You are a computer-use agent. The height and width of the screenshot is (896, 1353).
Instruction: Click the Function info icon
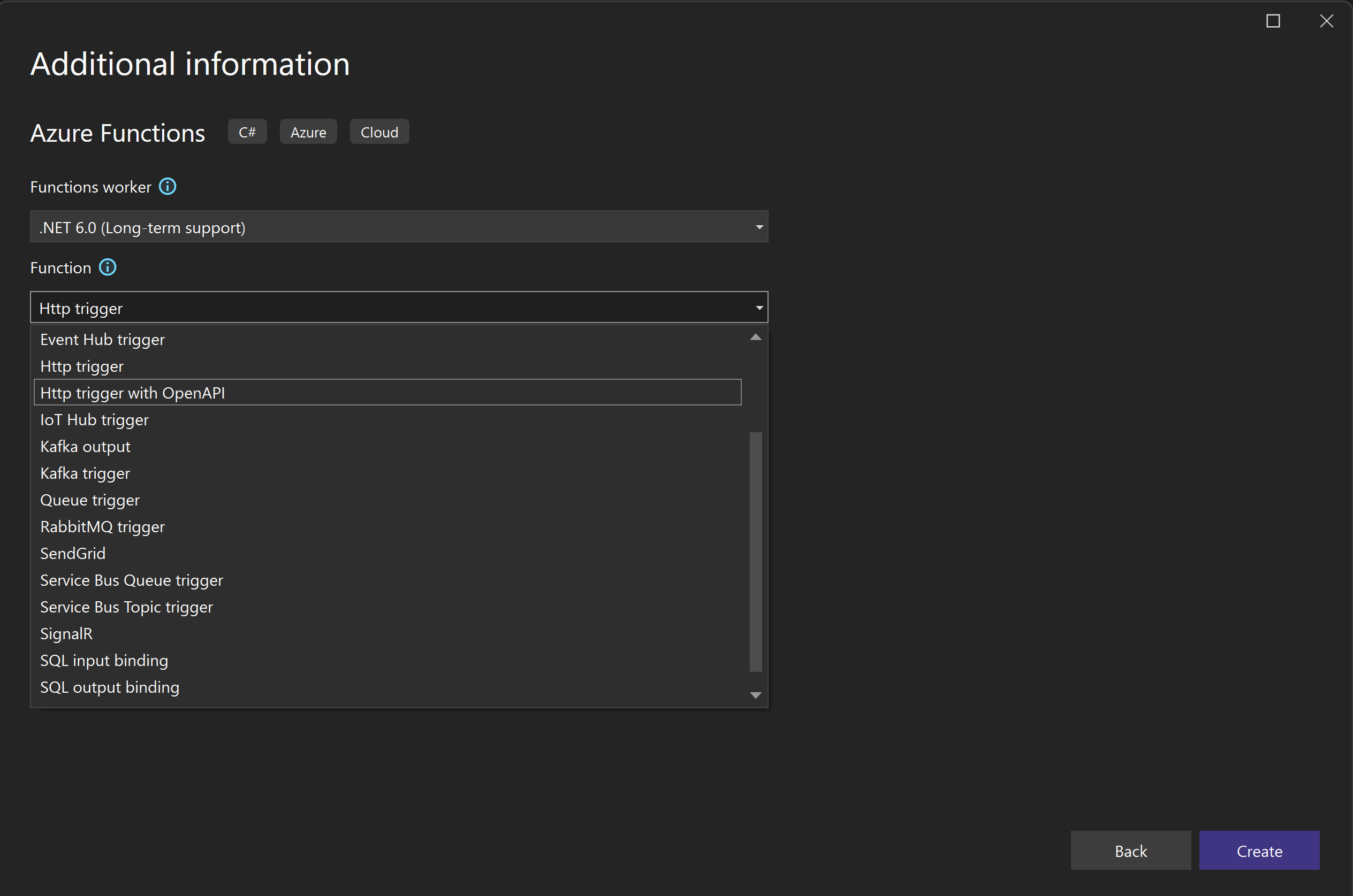[x=109, y=267]
